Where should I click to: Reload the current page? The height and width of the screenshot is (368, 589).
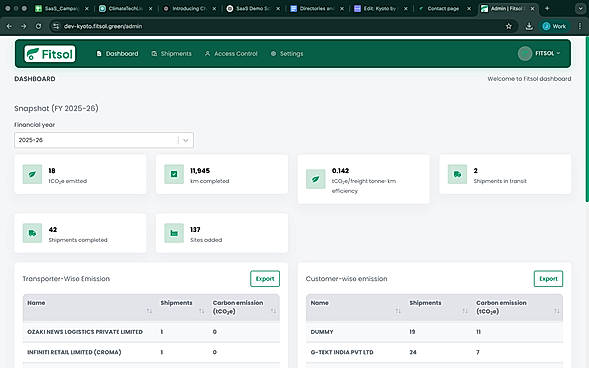pos(38,26)
